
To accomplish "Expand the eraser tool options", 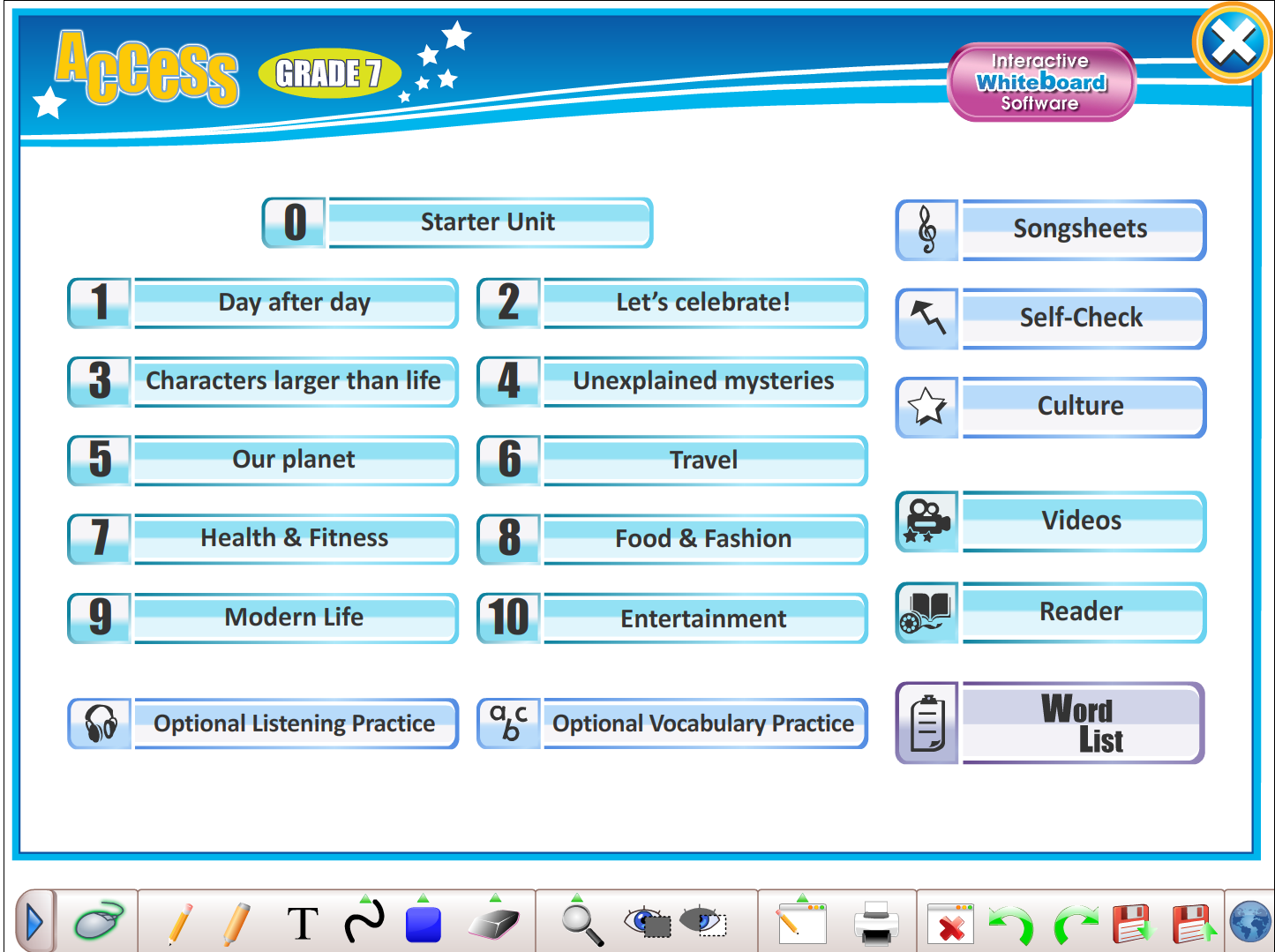I will (495, 896).
